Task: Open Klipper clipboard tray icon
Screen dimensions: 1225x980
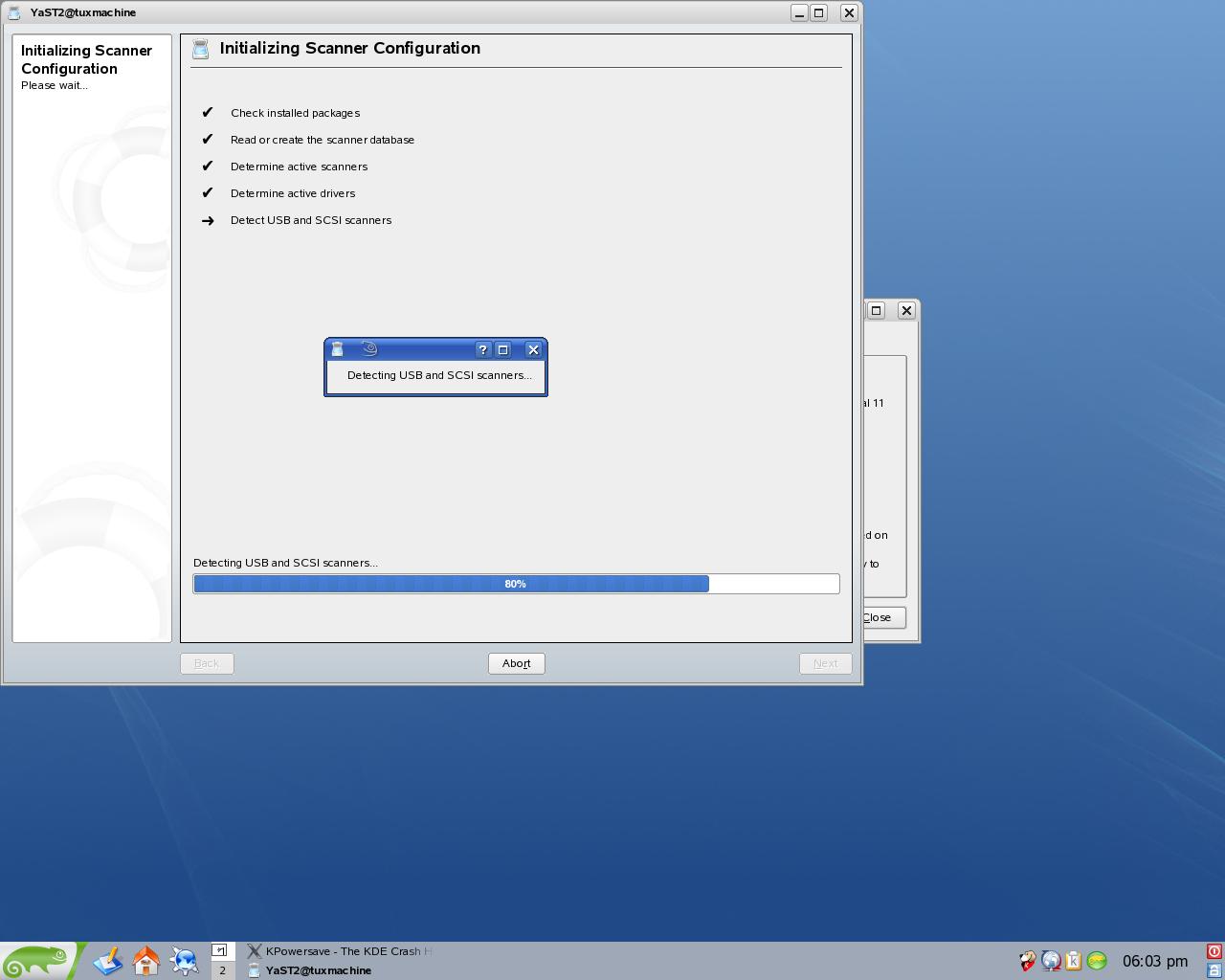Action: pyautogui.click(x=1074, y=961)
